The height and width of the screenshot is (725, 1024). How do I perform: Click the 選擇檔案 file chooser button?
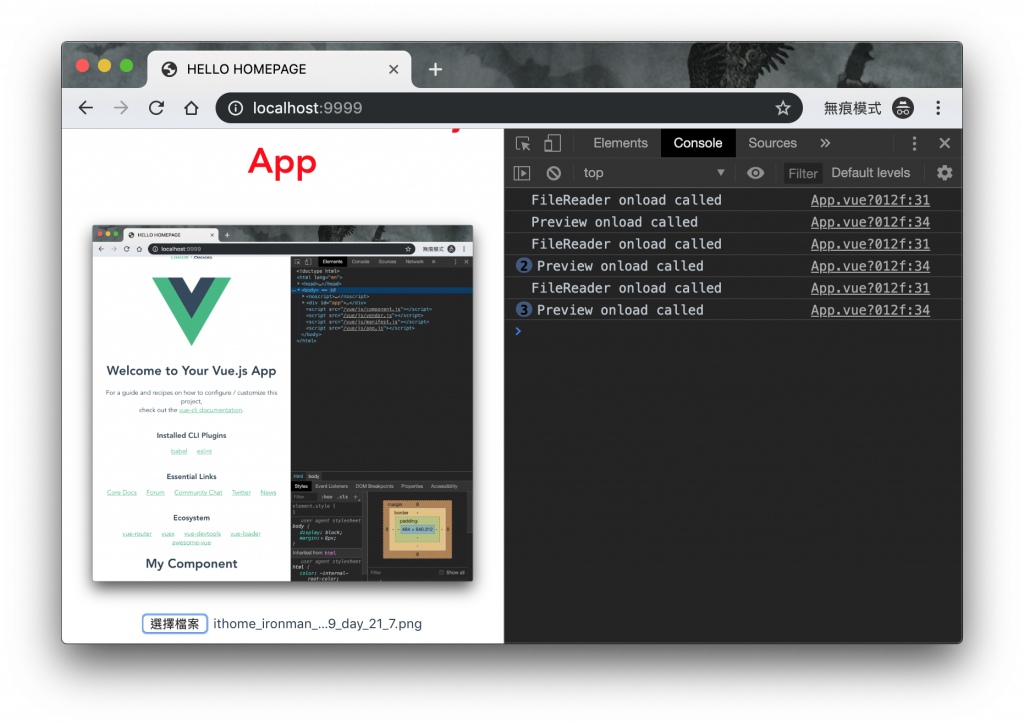coord(174,624)
